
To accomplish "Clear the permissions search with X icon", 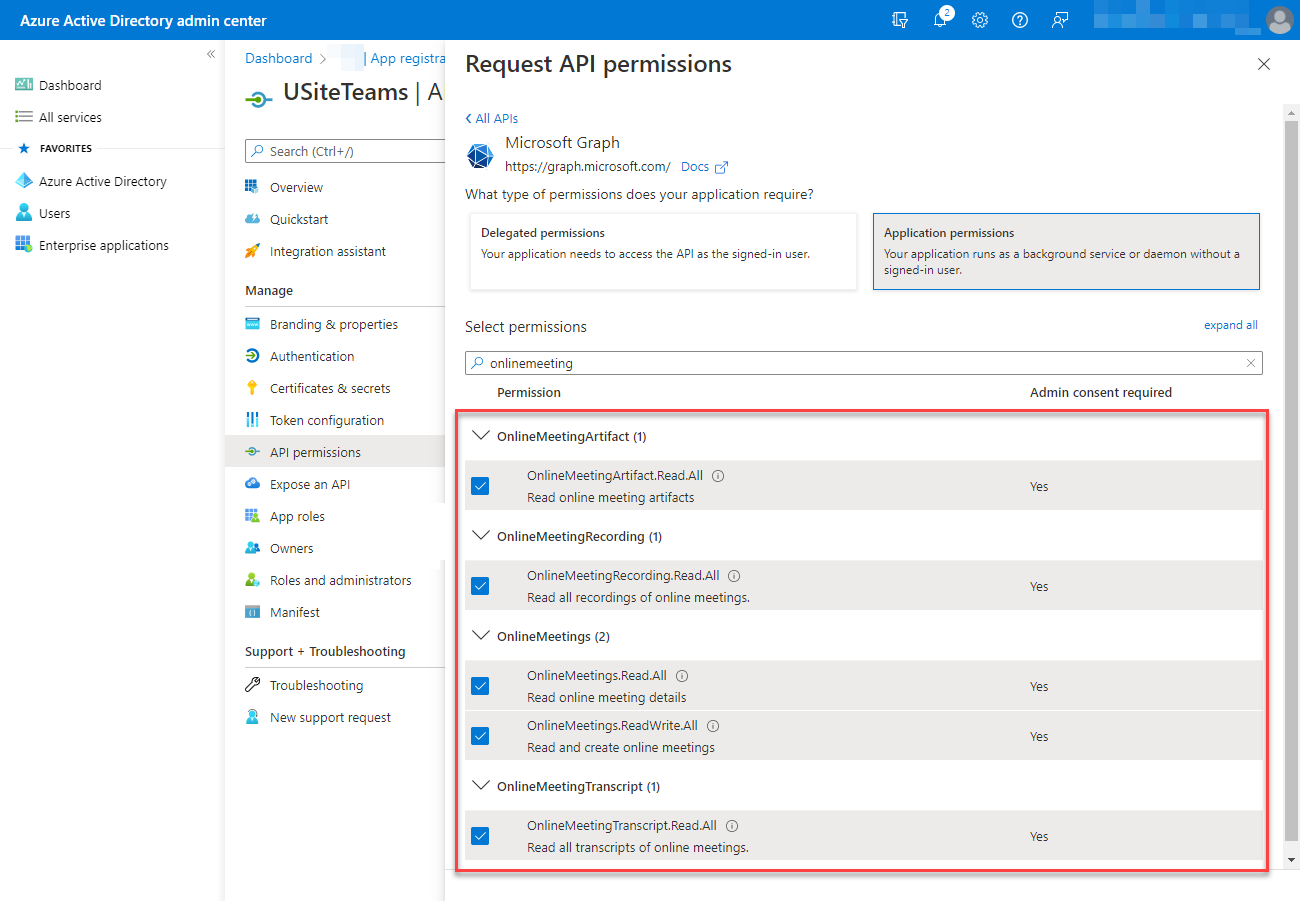I will coord(1250,363).
